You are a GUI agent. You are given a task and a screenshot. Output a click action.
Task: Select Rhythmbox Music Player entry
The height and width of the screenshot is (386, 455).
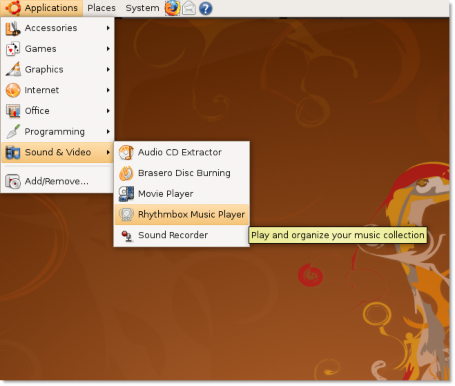182,214
